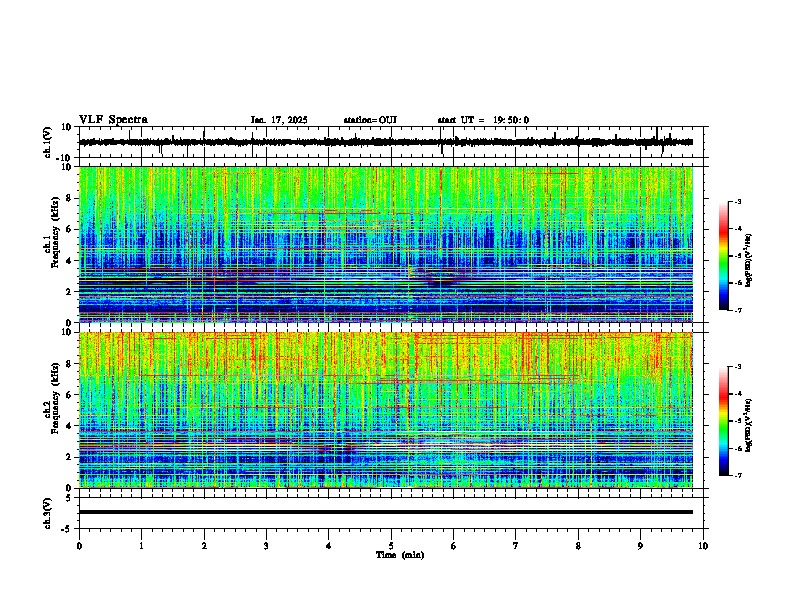Click the ch.2 color scale 'log(PSD)' unit label
792x612 pixels.
pyautogui.click(x=749, y=425)
